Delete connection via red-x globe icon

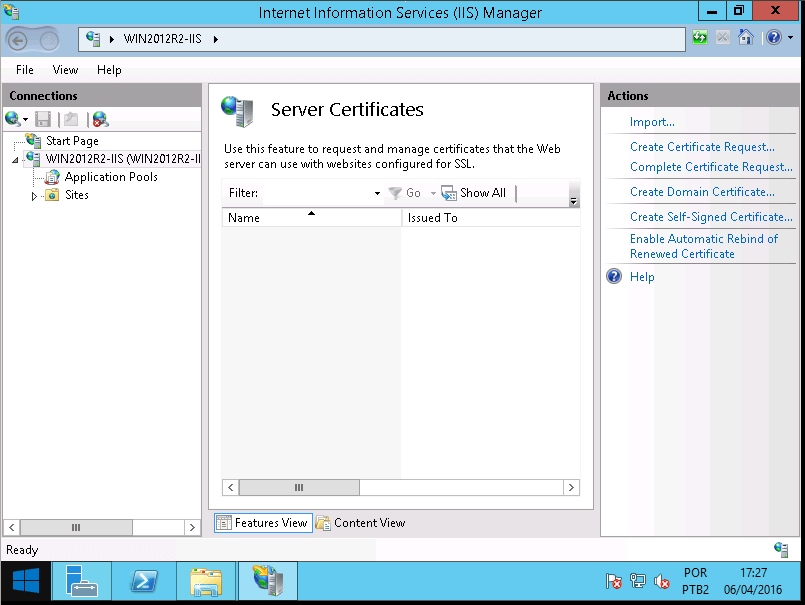click(x=101, y=119)
